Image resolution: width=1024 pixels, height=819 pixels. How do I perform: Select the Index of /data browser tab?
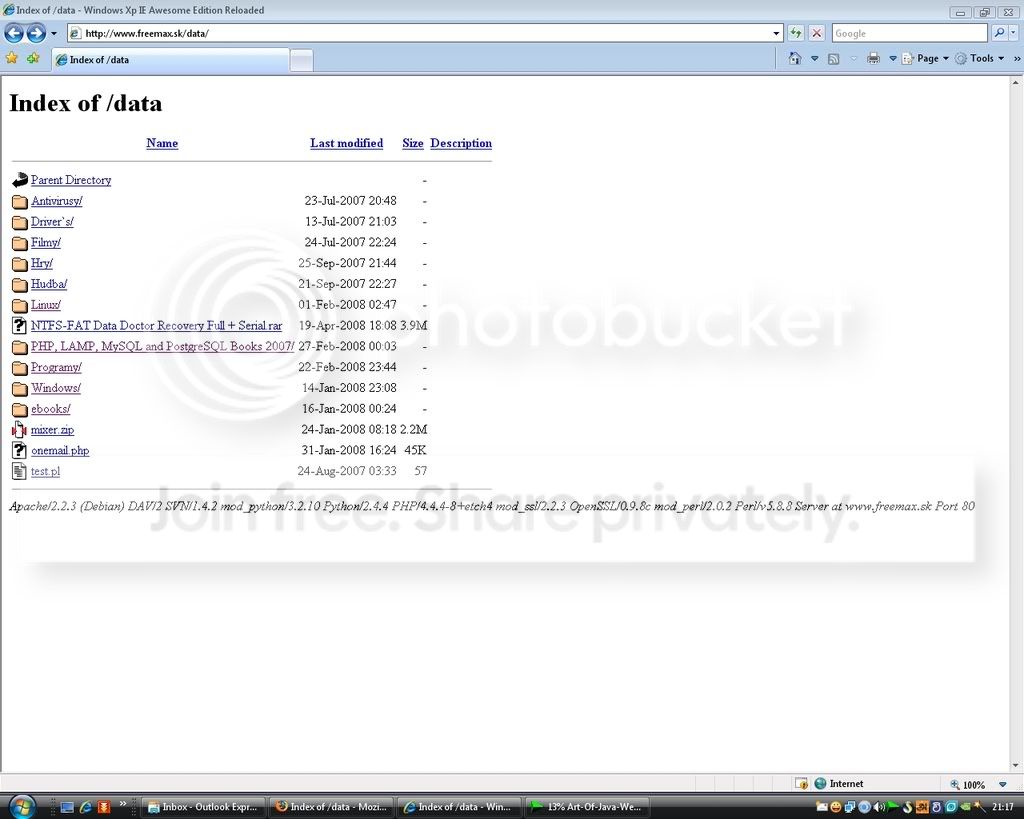click(170, 59)
